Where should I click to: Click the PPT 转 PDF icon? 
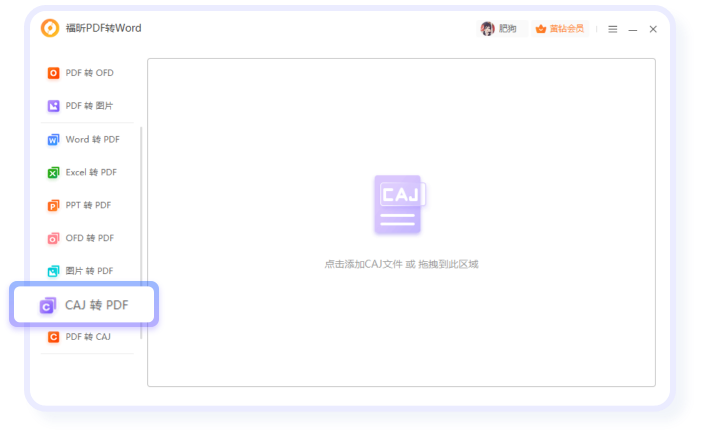[x=53, y=205]
